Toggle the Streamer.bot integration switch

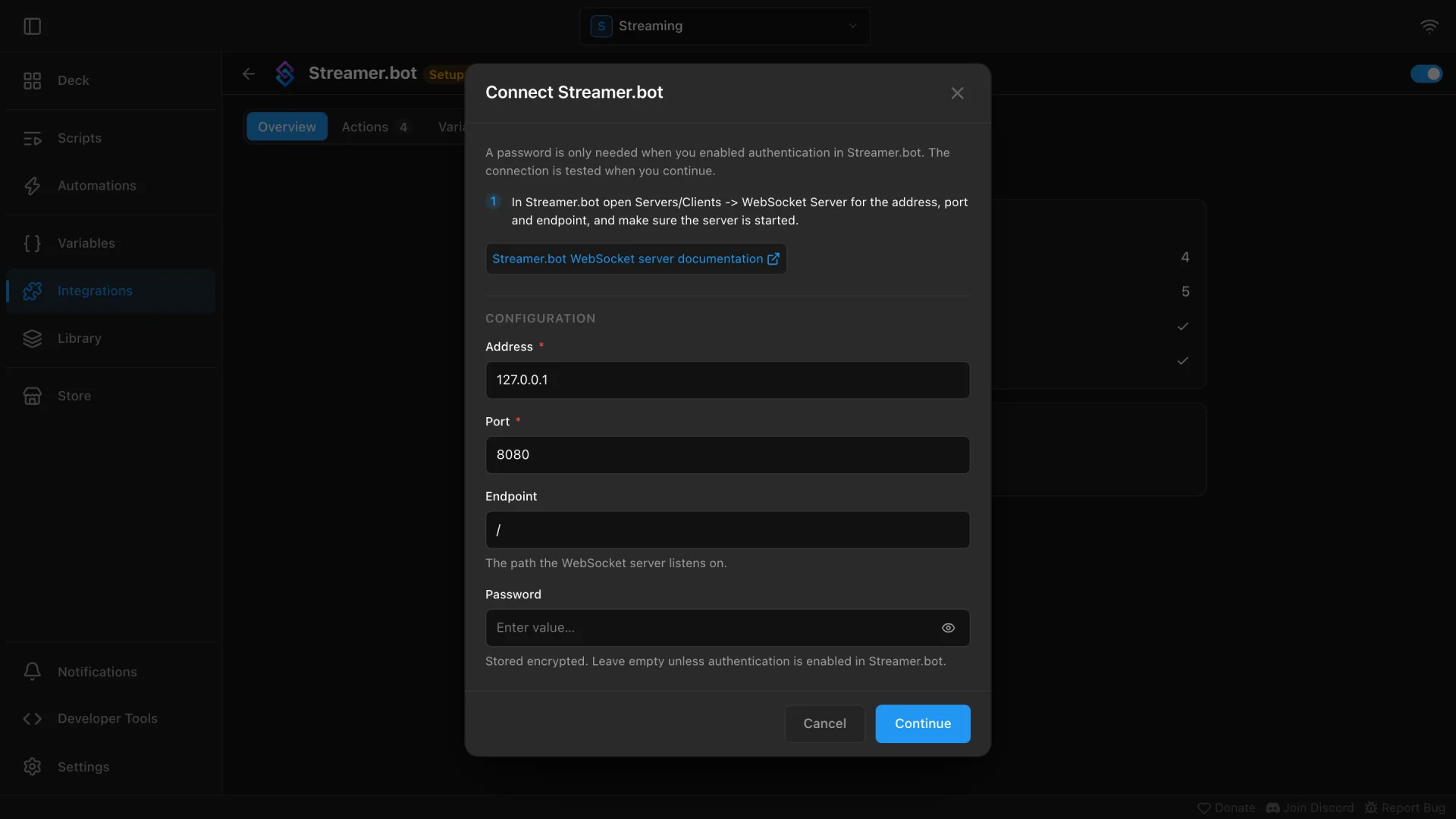(1426, 74)
